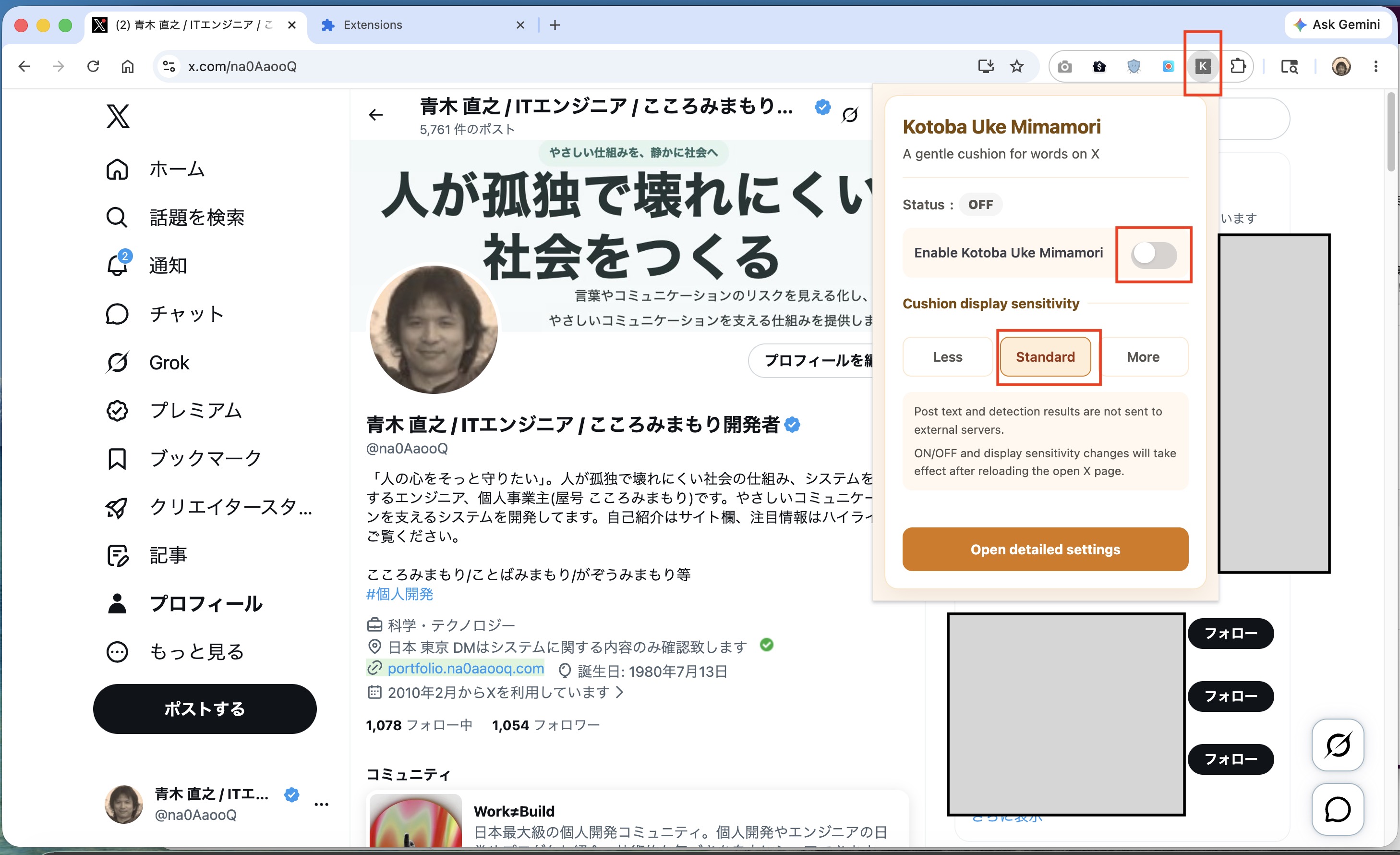The width and height of the screenshot is (1400, 855).
Task: Reload the current page
Action: coord(93,66)
